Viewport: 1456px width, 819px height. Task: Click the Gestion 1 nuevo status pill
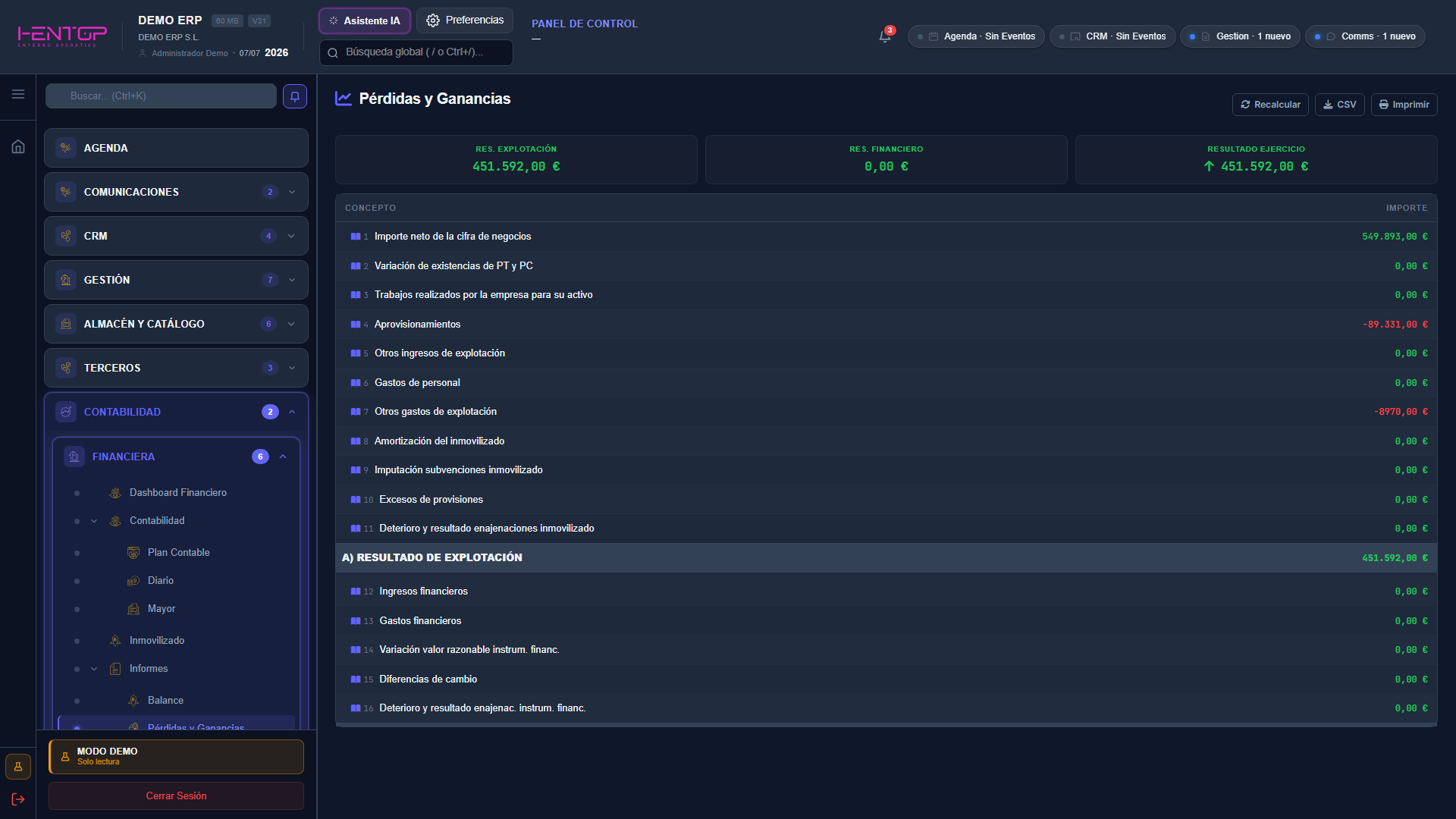tap(1240, 36)
